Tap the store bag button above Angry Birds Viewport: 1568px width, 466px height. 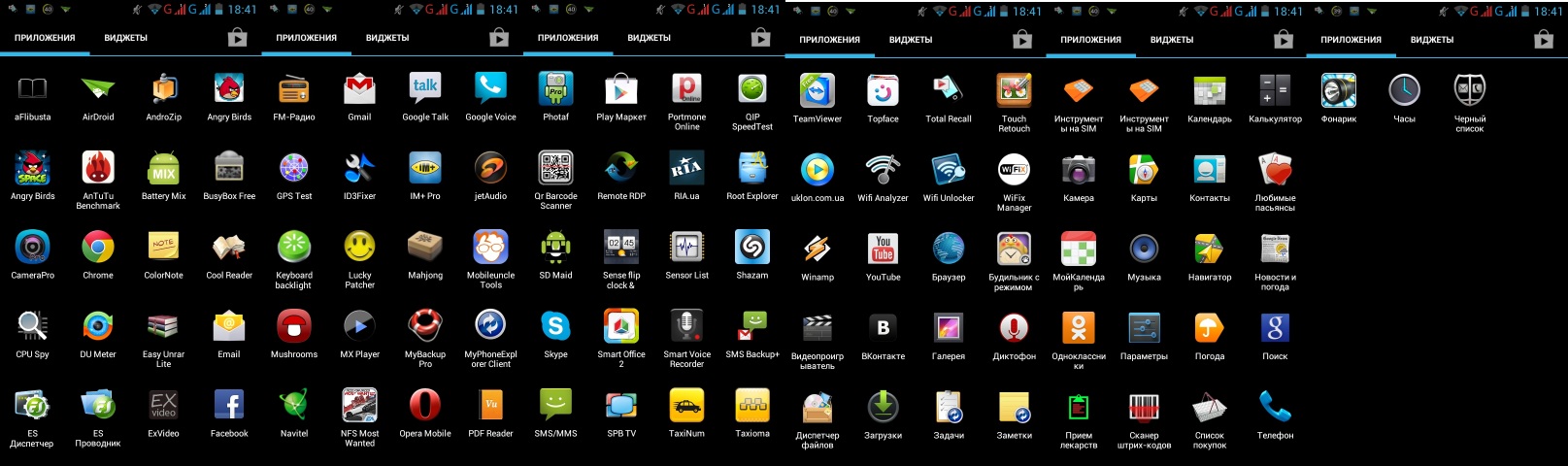(237, 38)
